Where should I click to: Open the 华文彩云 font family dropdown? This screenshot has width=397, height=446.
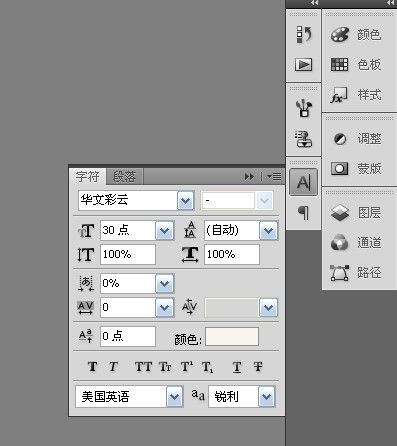click(x=185, y=201)
